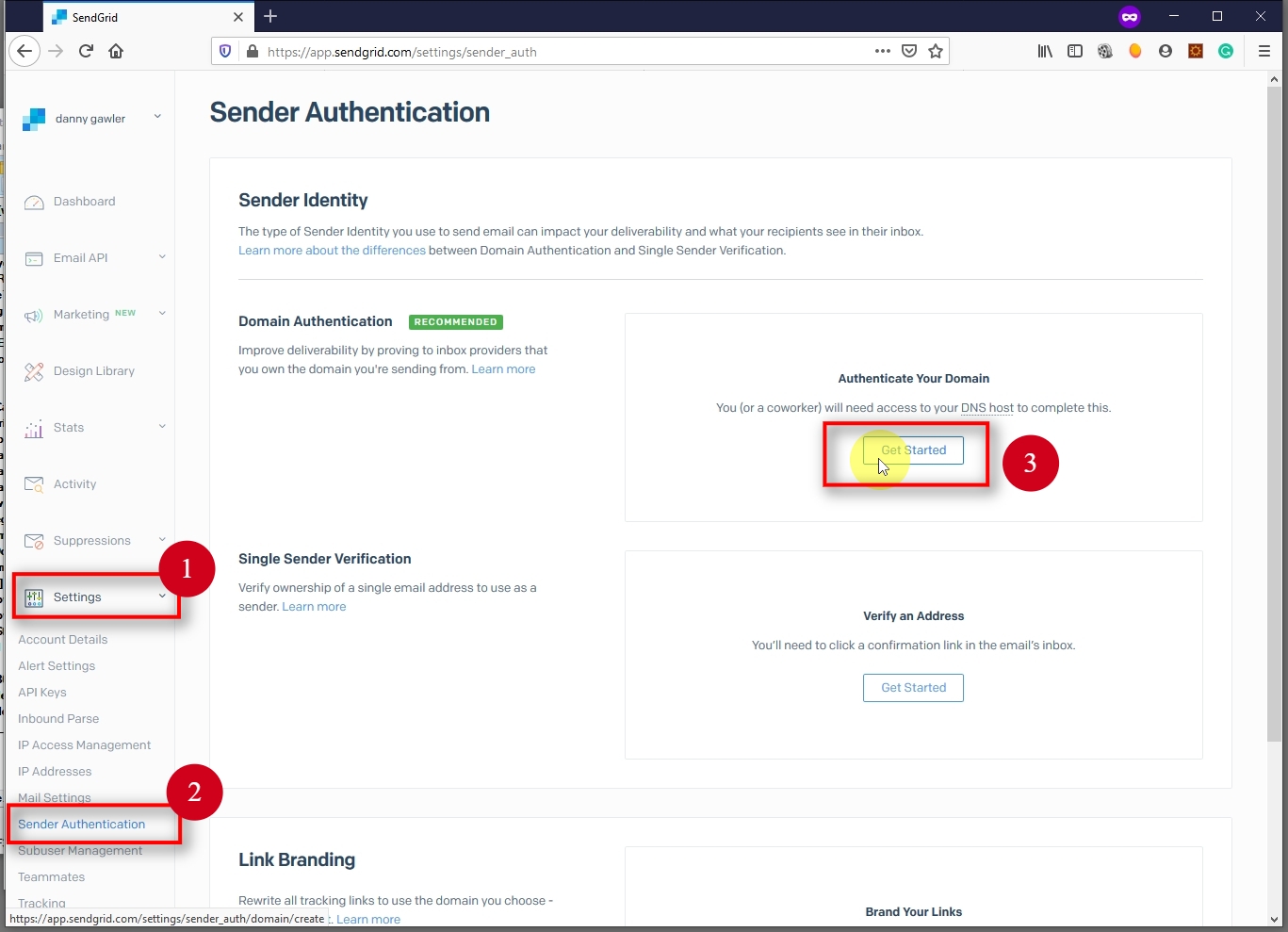Click the browser shield tracking protection icon
1288x932 pixels.
click(225, 51)
